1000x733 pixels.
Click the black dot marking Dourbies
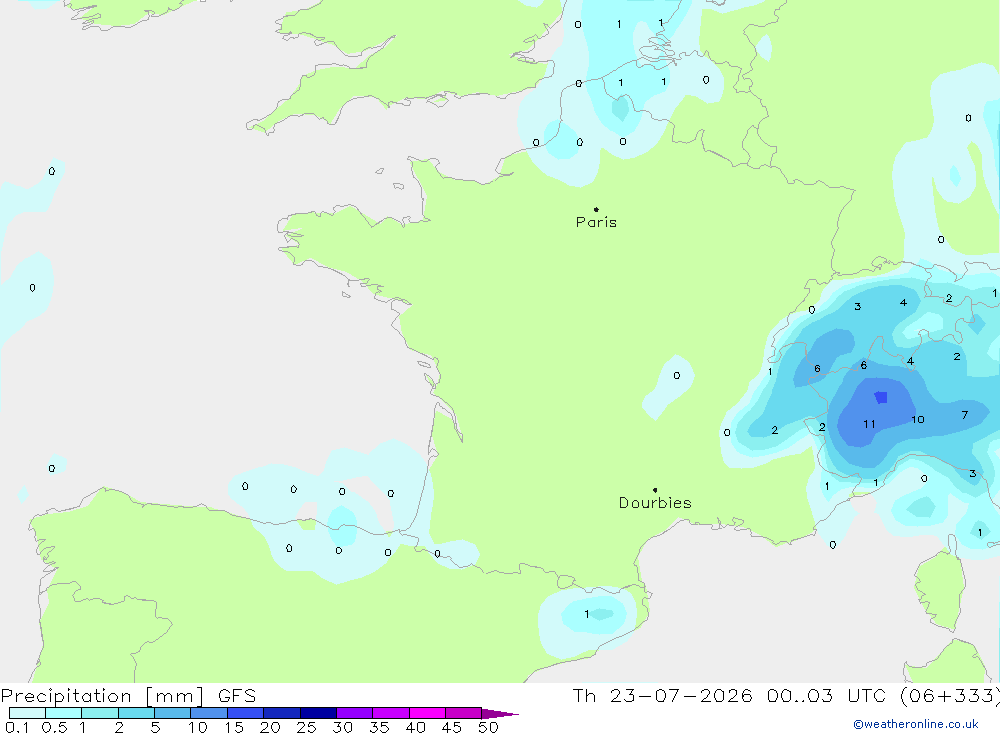coord(655,490)
